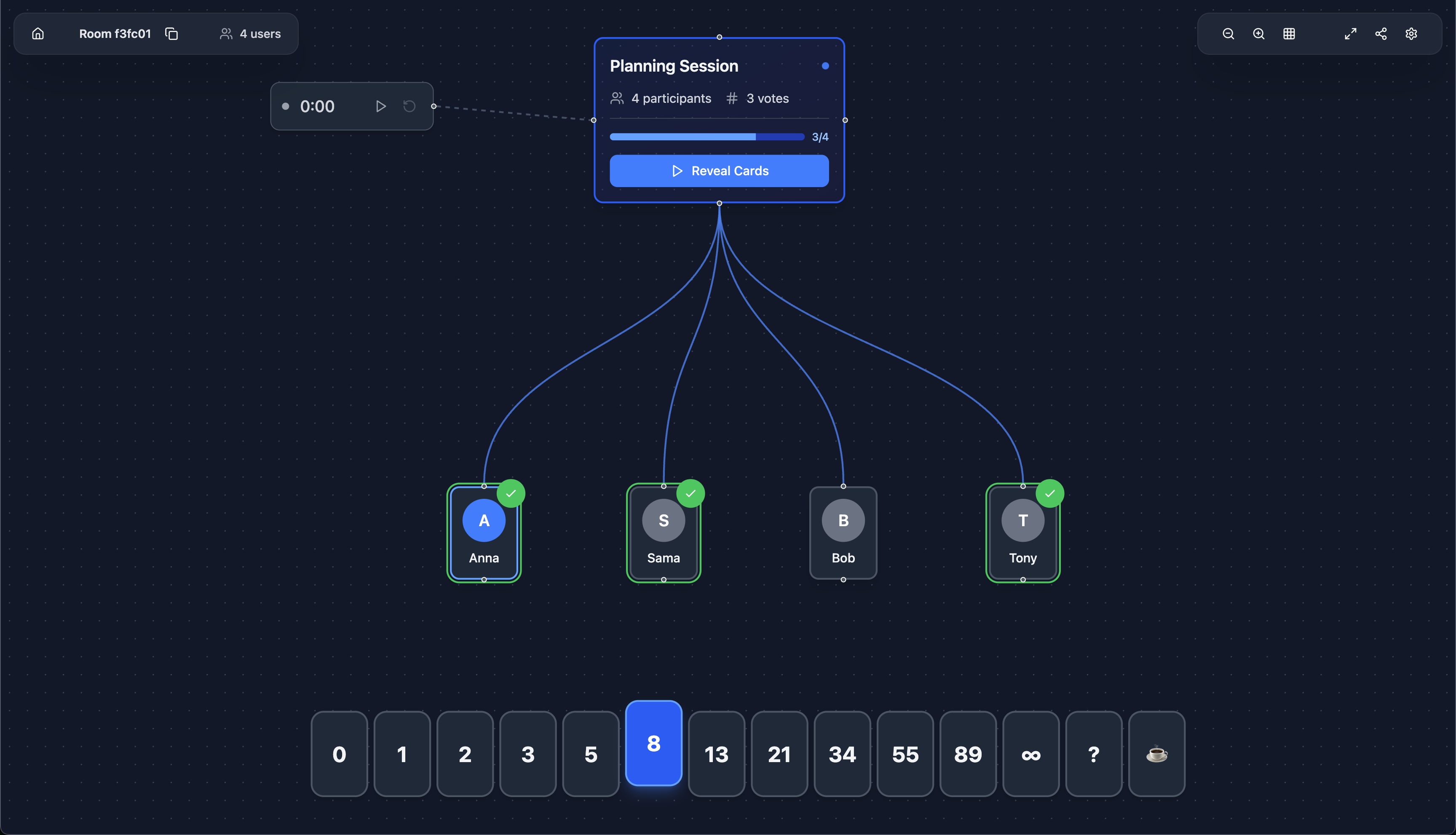Image resolution: width=1456 pixels, height=835 pixels.
Task: Pick the coffee cup break card
Action: pos(1156,754)
